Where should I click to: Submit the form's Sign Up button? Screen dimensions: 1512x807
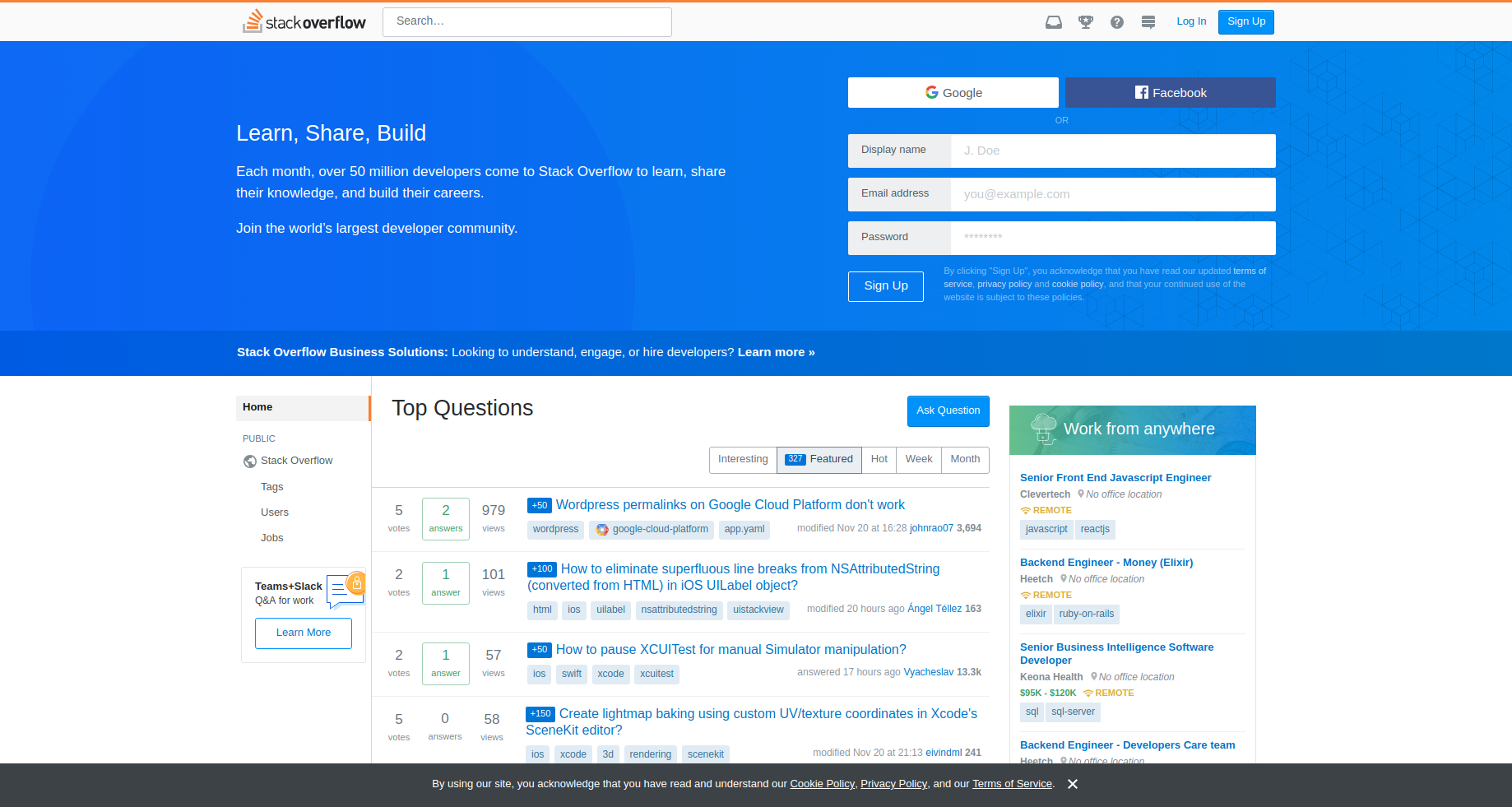click(886, 286)
